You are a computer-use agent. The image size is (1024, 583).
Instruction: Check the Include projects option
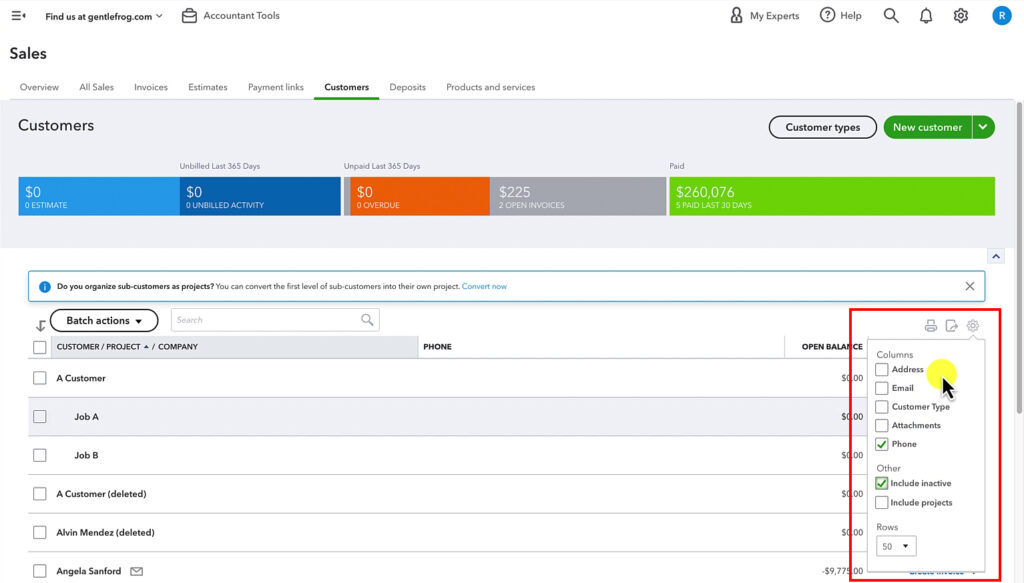tap(882, 502)
